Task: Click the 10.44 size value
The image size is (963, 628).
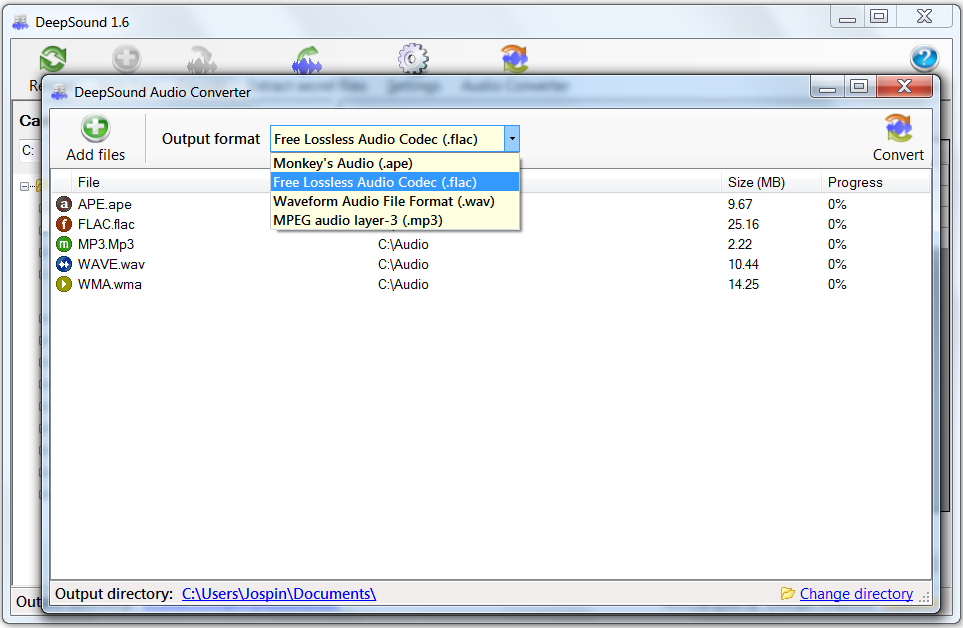Action: (x=743, y=265)
